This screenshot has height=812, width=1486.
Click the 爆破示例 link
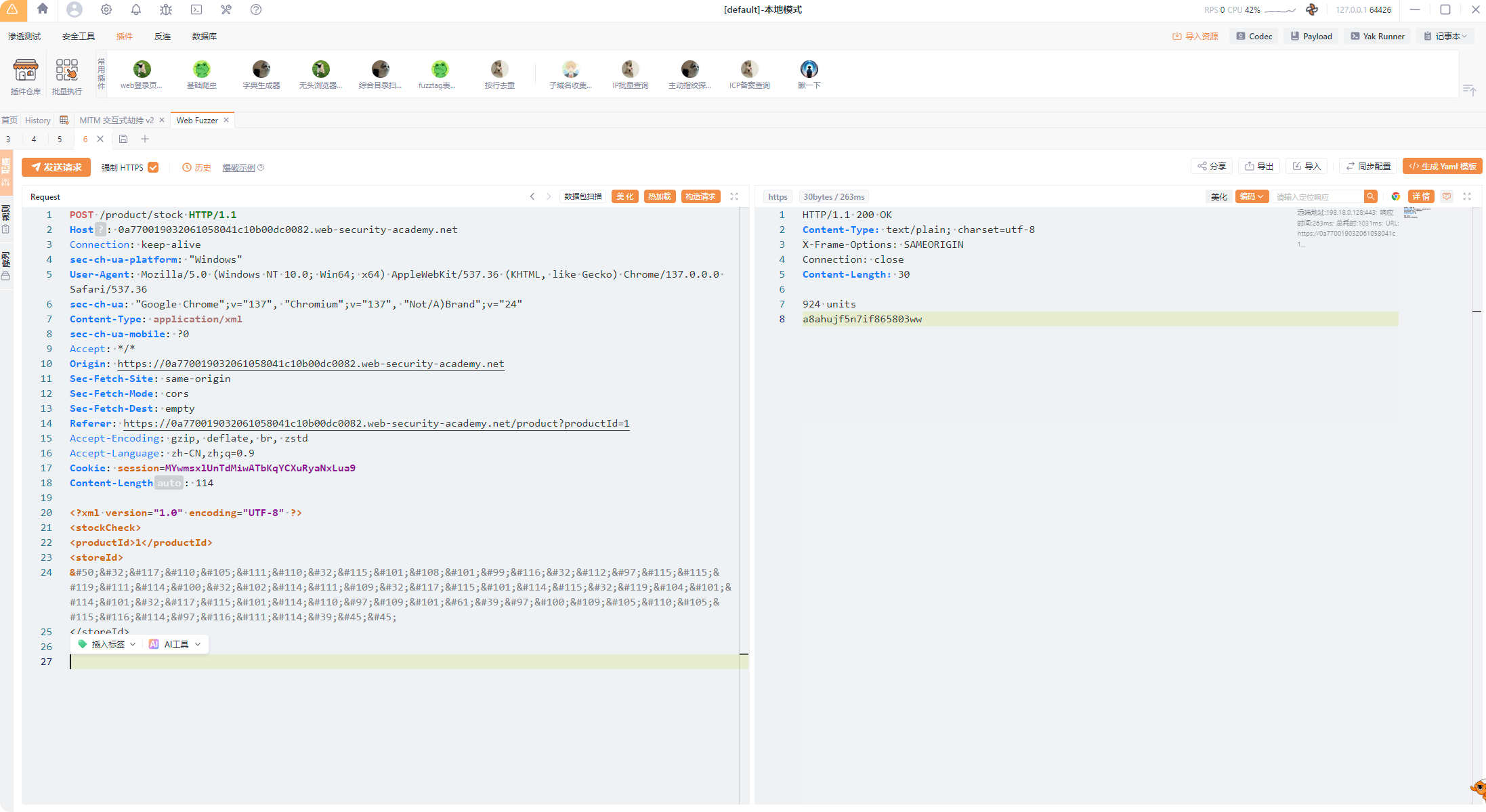(239, 167)
